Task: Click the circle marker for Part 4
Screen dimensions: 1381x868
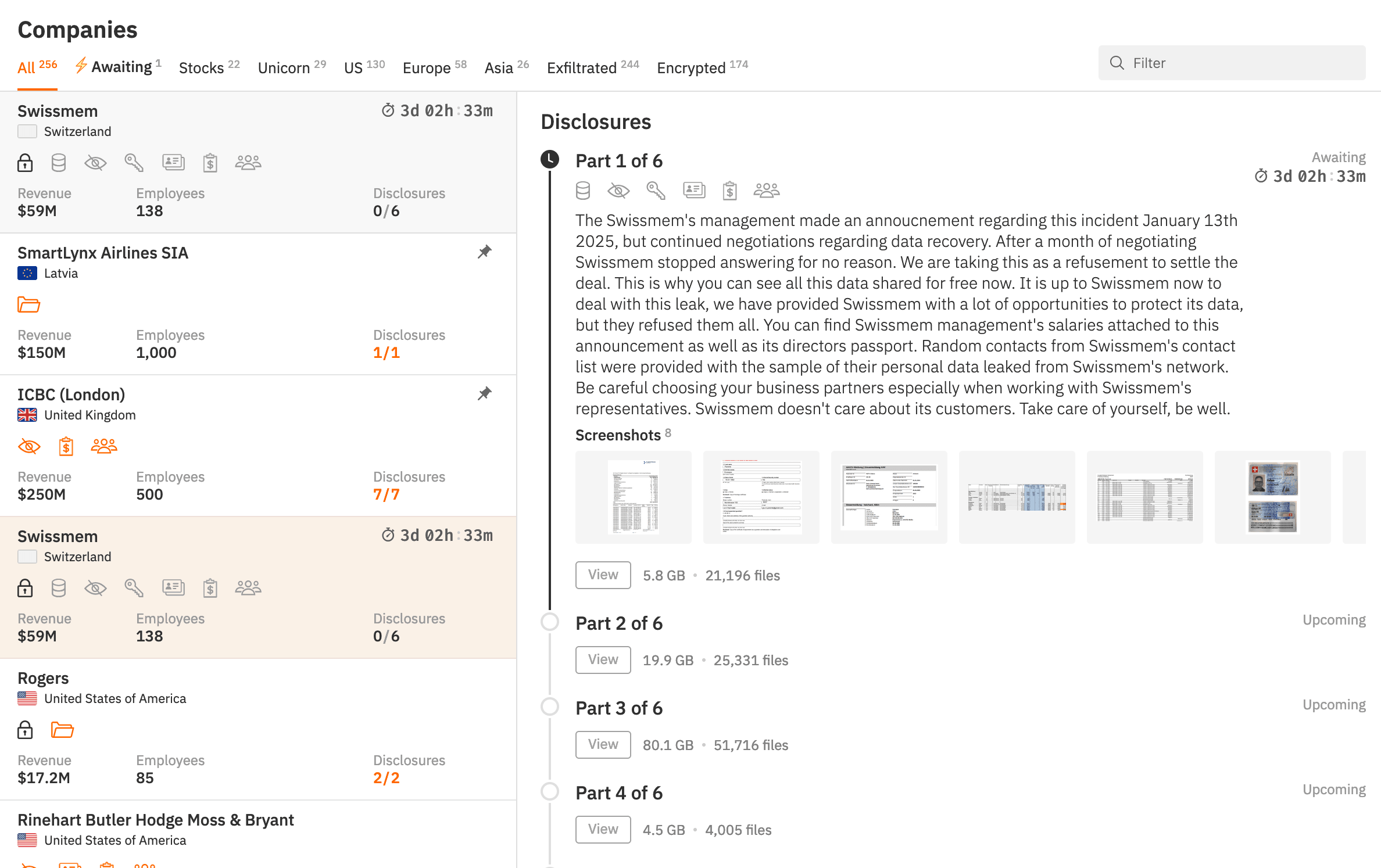Action: pyautogui.click(x=550, y=791)
